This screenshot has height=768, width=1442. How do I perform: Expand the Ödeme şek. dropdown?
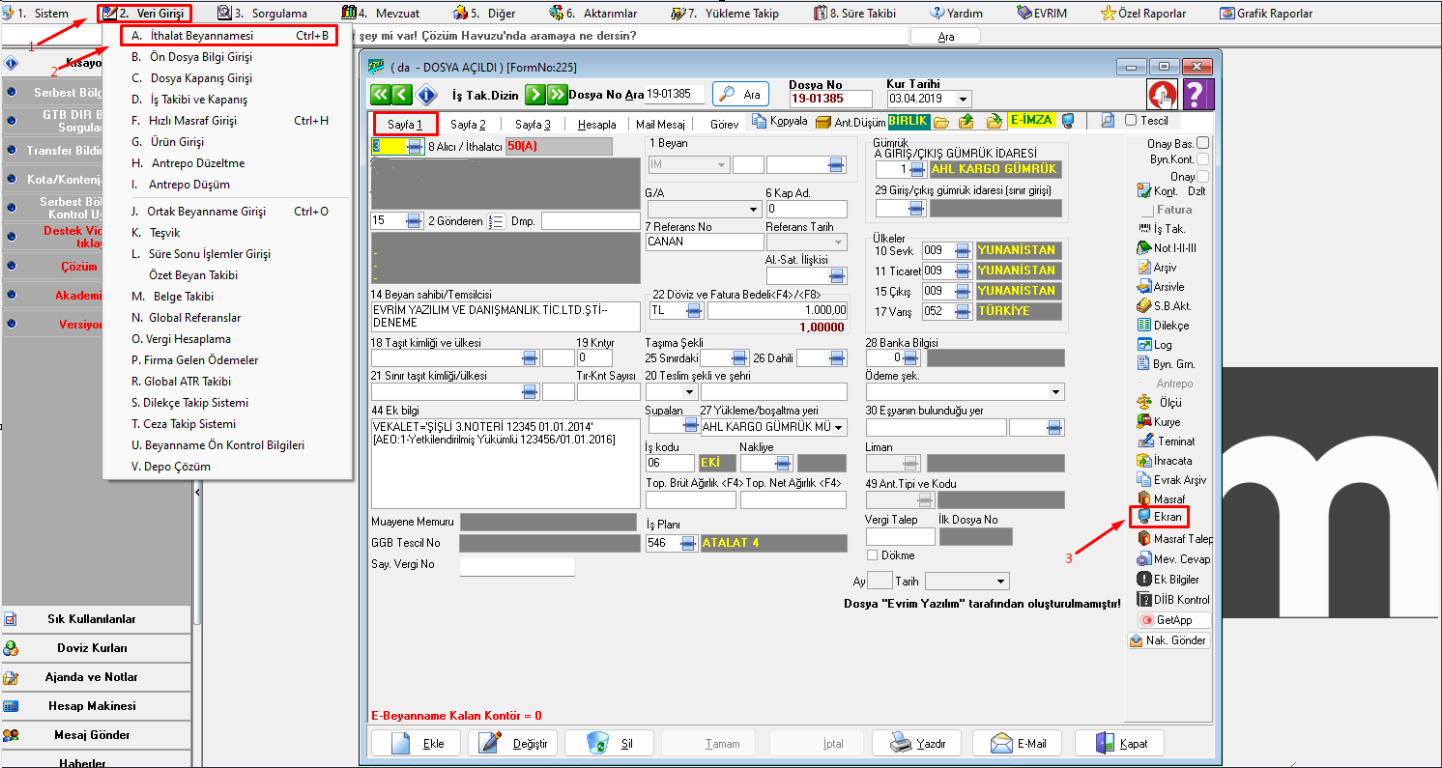click(1055, 392)
